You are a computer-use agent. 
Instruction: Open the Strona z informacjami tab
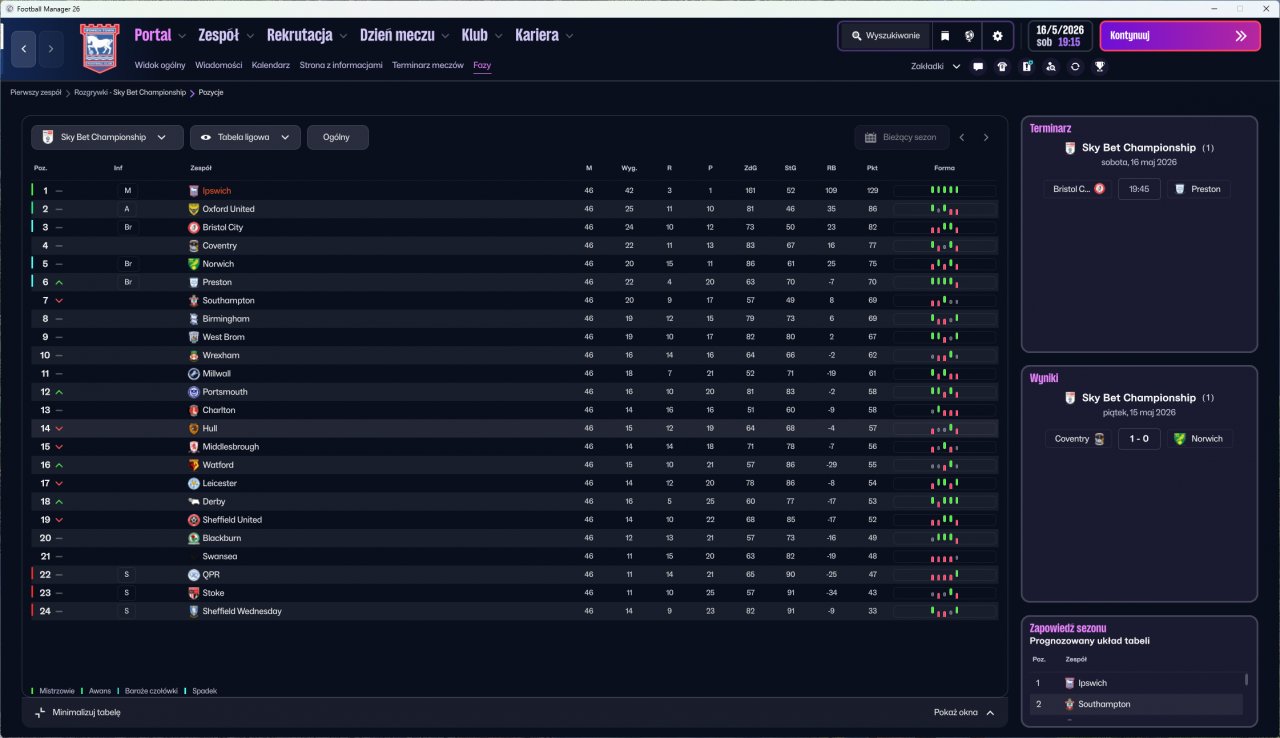point(341,65)
